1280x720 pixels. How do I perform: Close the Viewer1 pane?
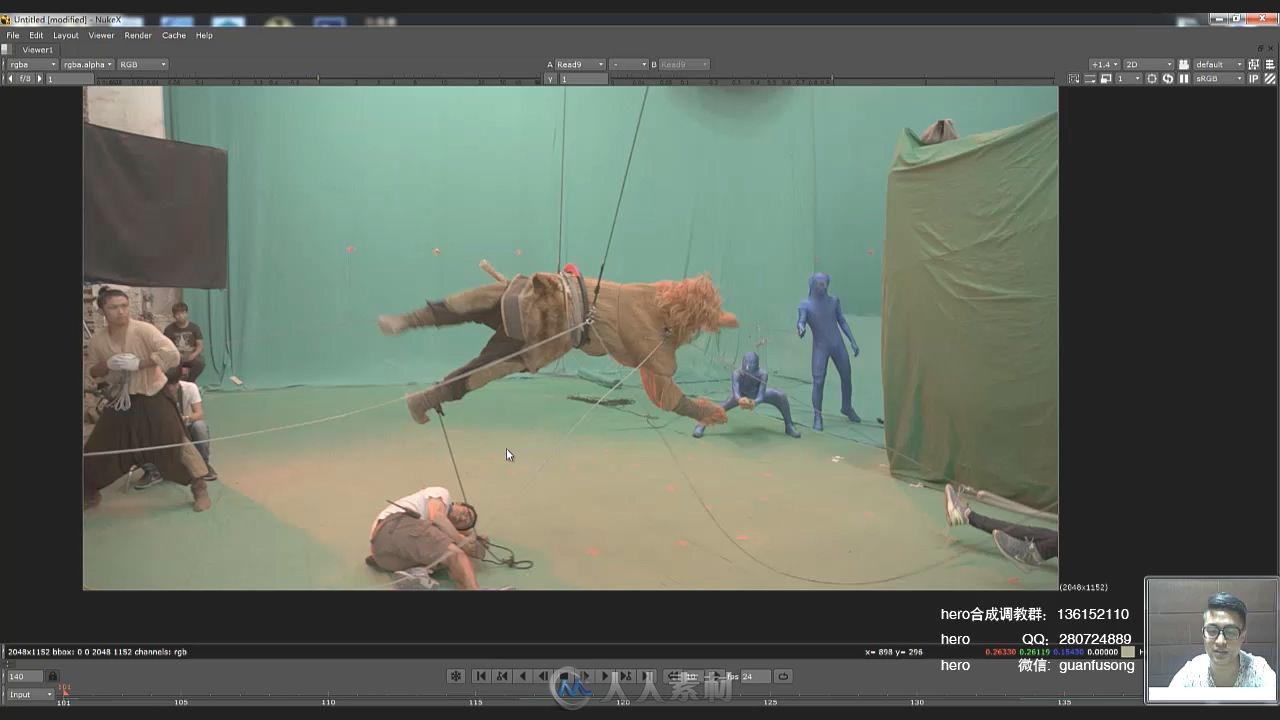pyautogui.click(x=1271, y=48)
